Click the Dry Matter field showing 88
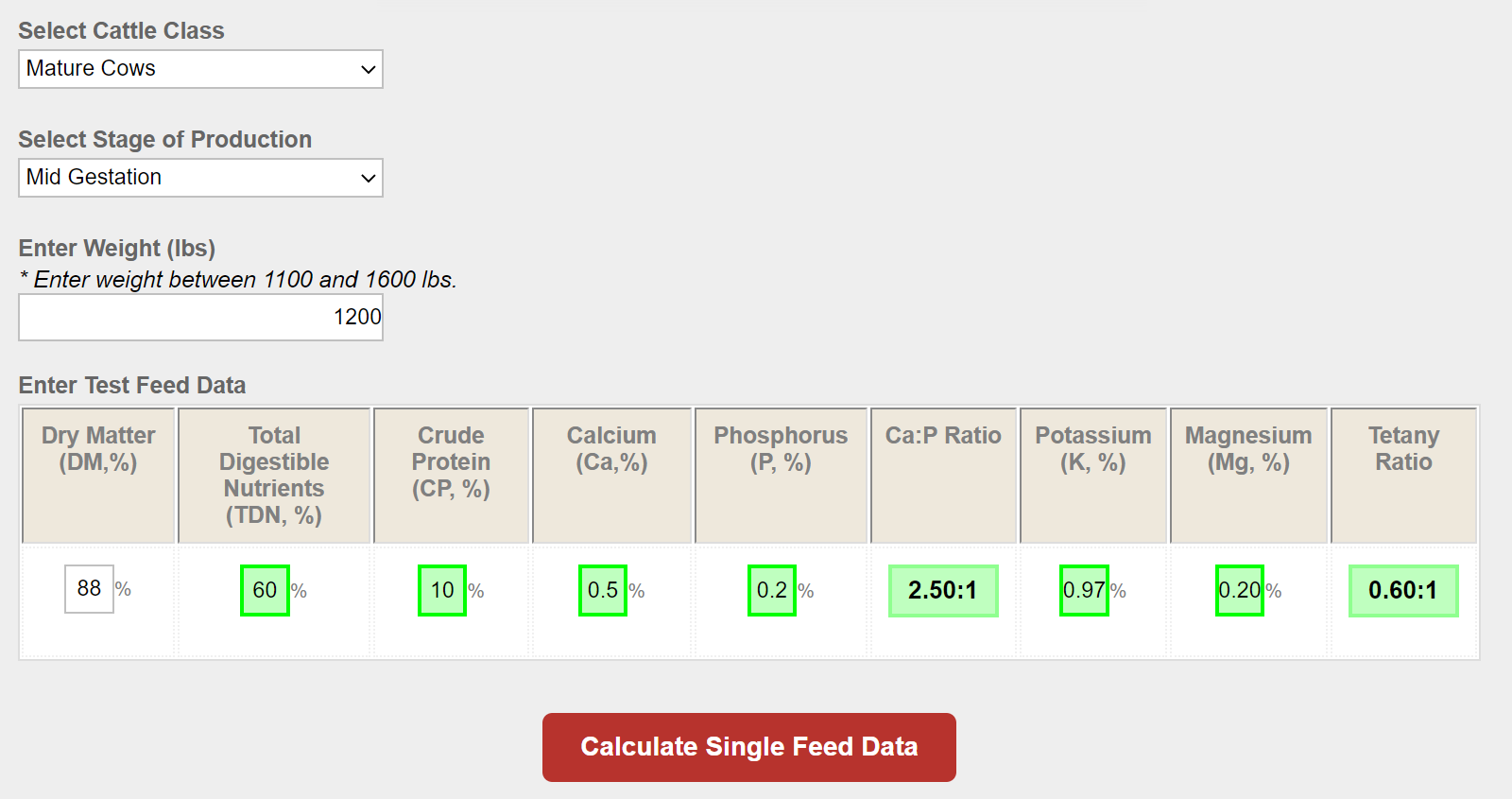The image size is (1512, 799). pyautogui.click(x=89, y=589)
